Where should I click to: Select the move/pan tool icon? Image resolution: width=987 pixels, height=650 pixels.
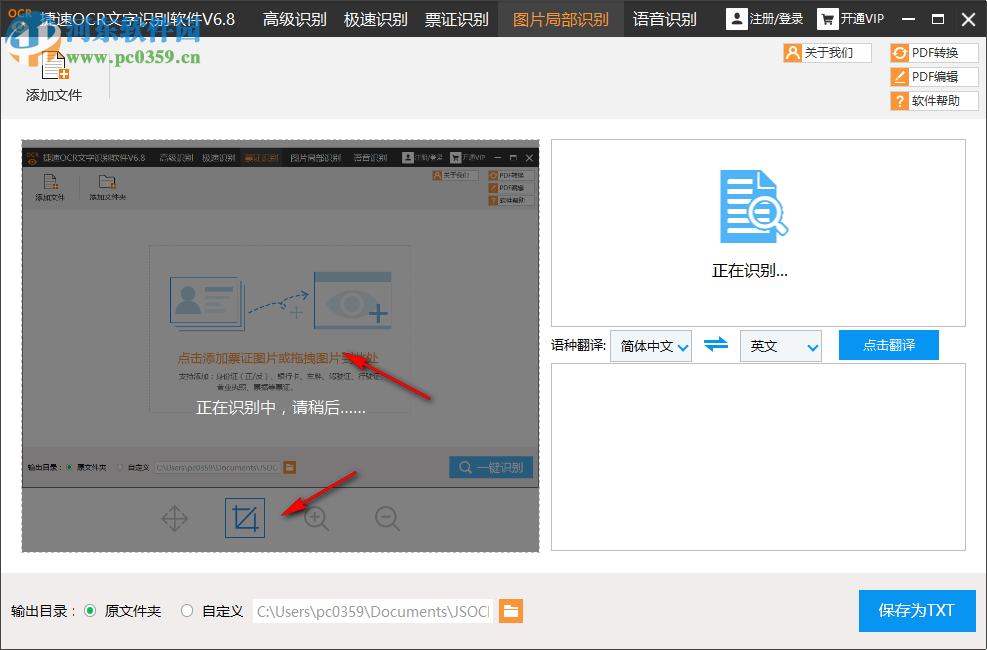click(x=174, y=518)
